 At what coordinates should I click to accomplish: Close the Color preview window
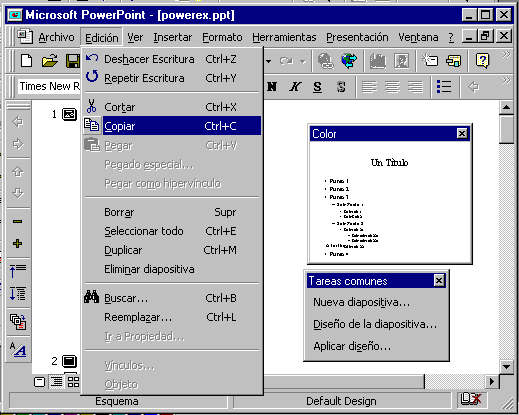(x=462, y=134)
